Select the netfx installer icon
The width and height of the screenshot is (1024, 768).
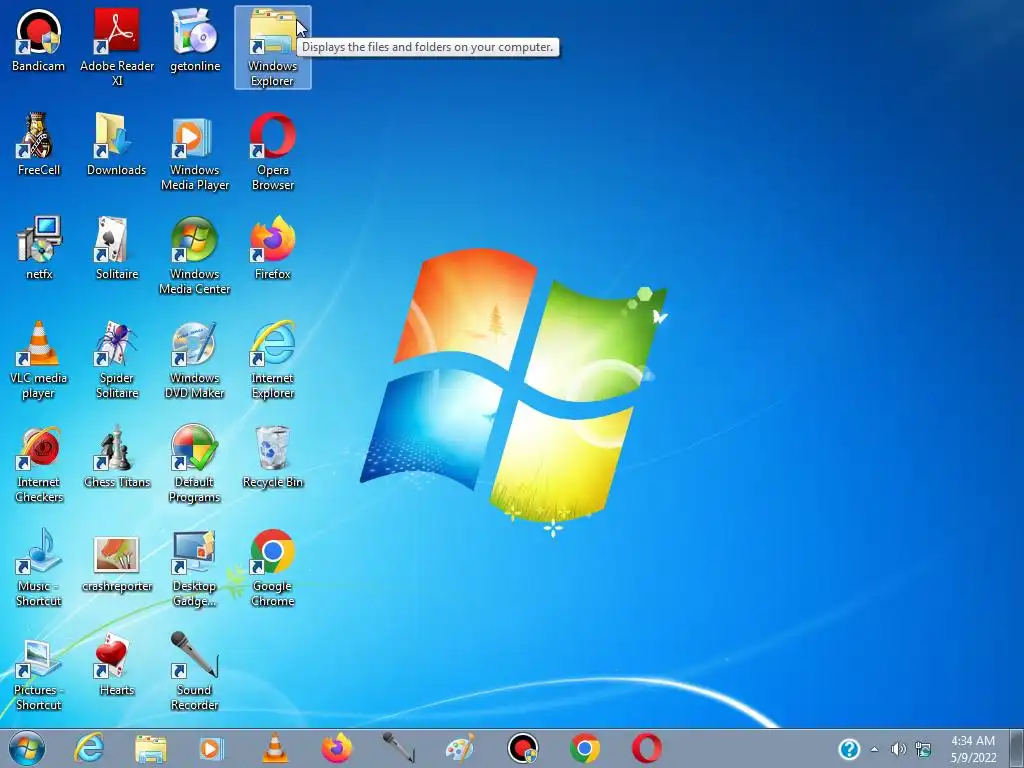click(x=39, y=248)
